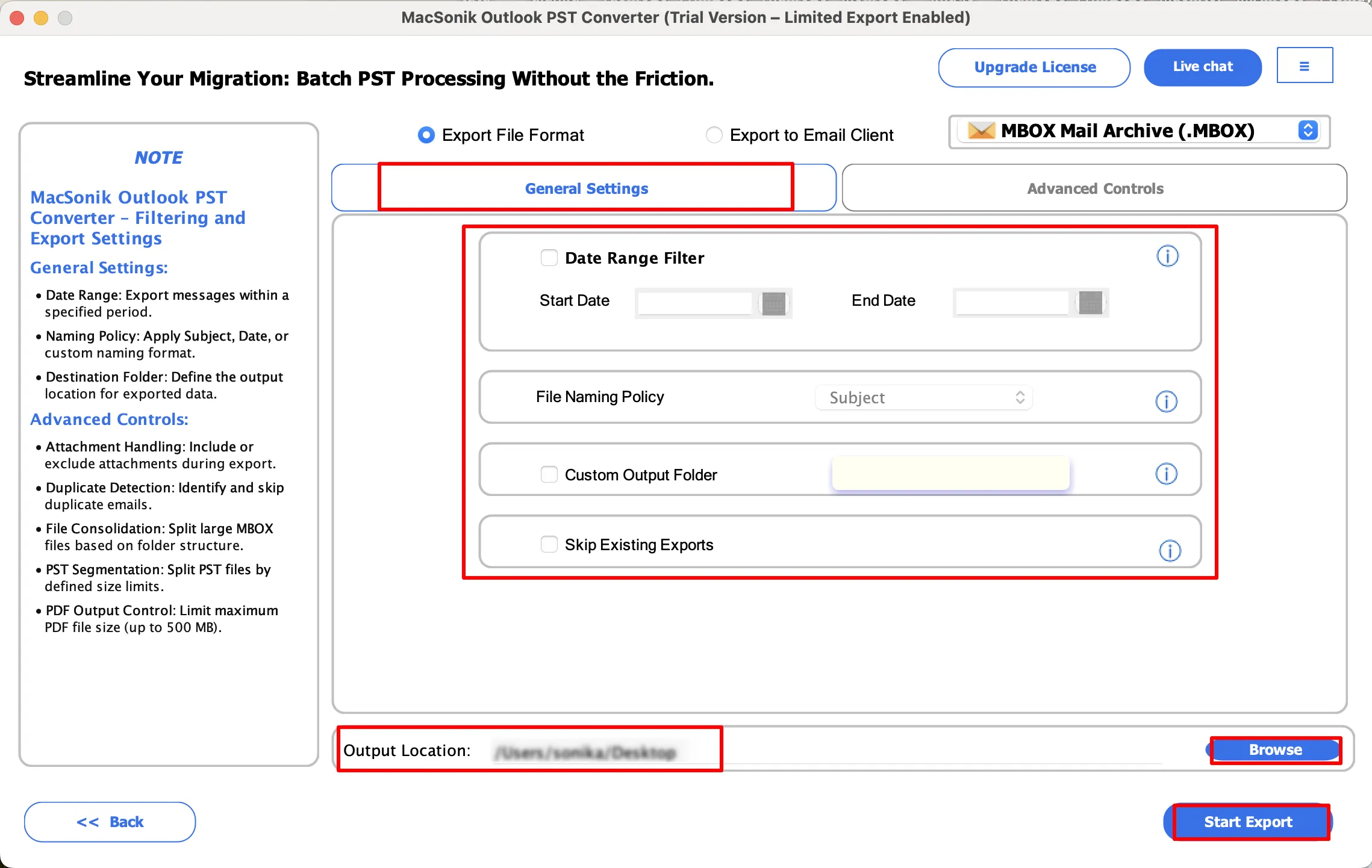The width and height of the screenshot is (1372, 868).
Task: Click the 'NOTE' title in the side panel
Action: [x=158, y=158]
